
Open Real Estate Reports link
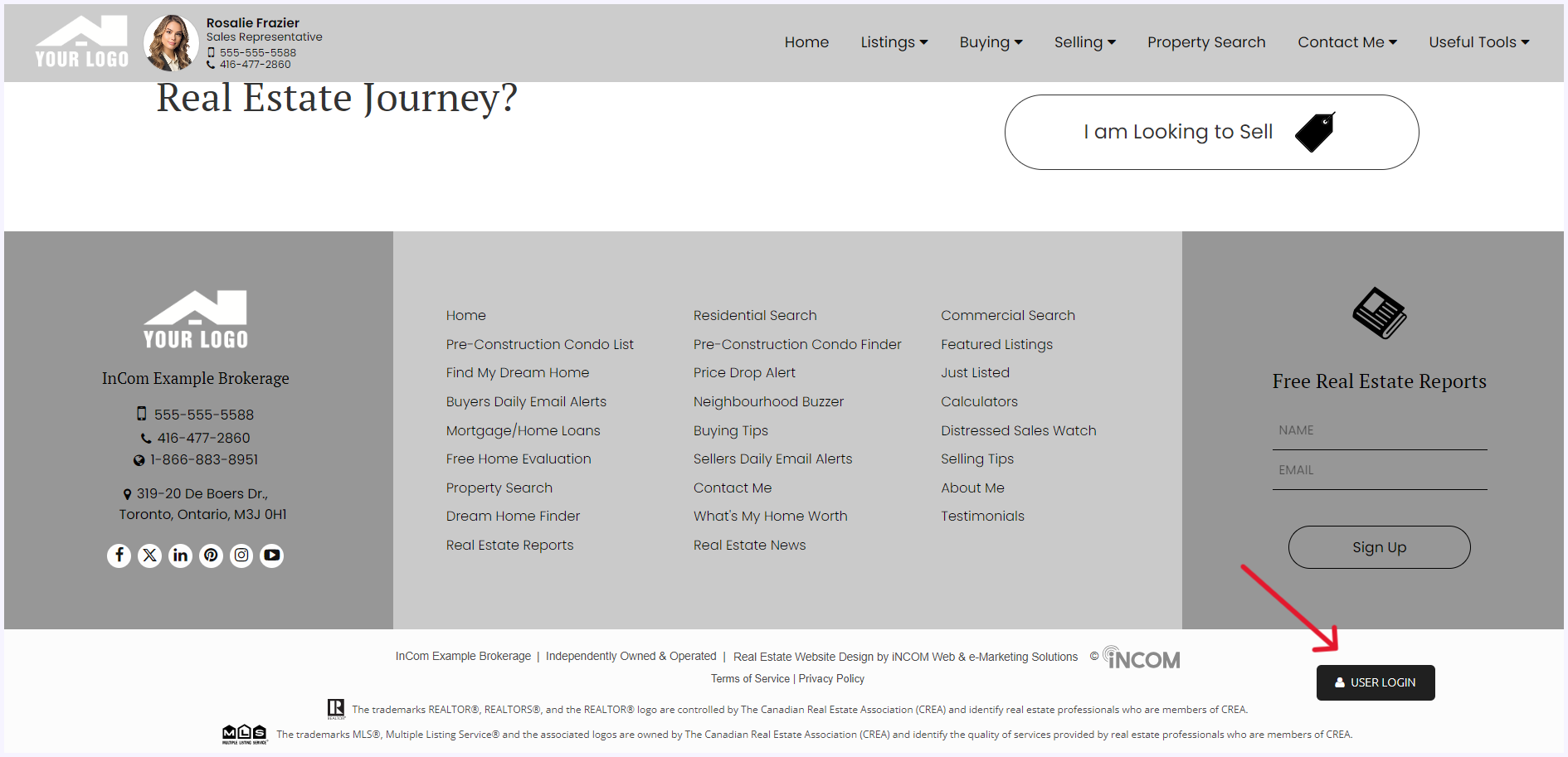pyautogui.click(x=509, y=545)
